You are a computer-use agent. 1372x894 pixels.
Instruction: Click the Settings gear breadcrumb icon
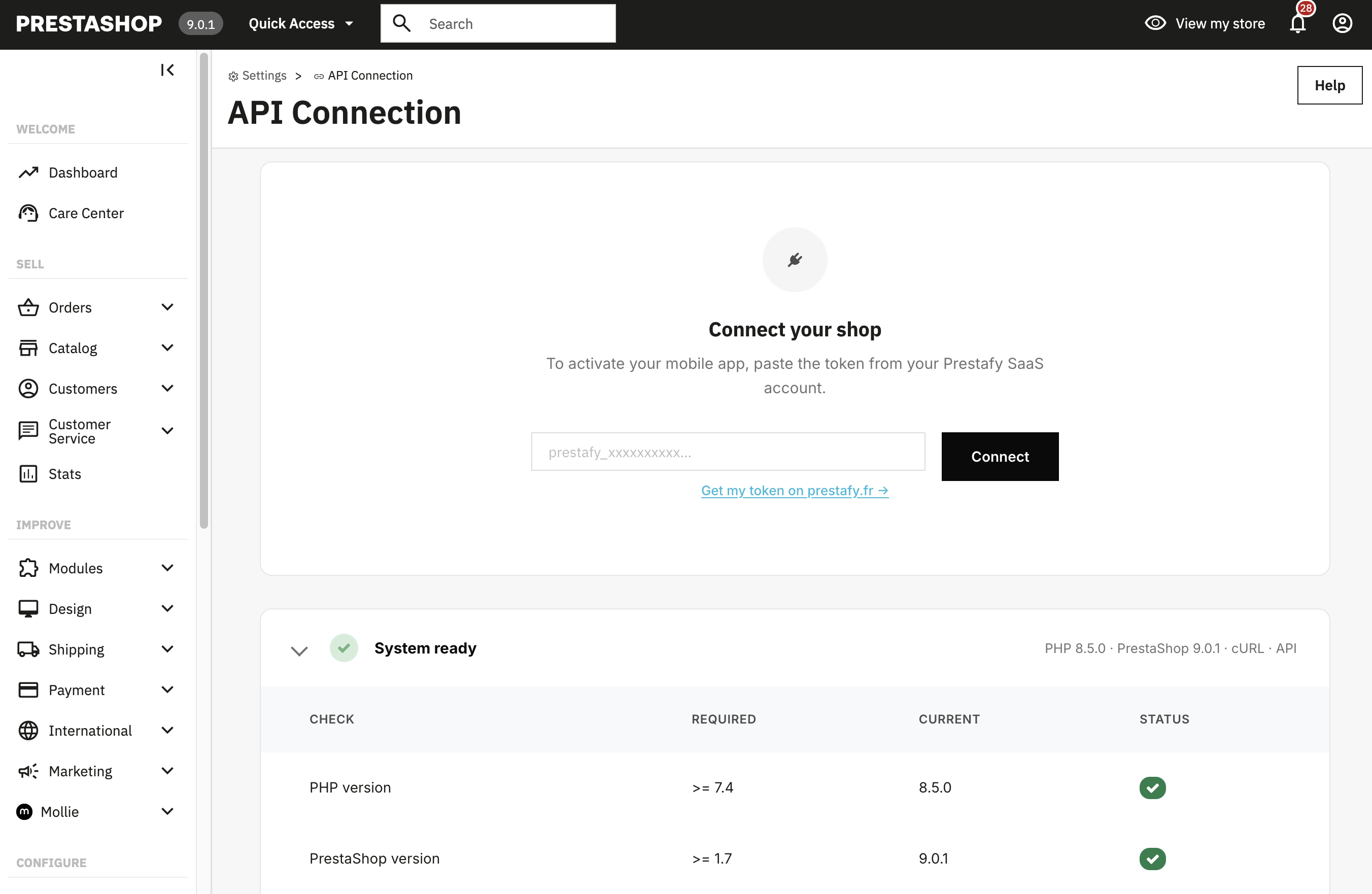point(233,76)
